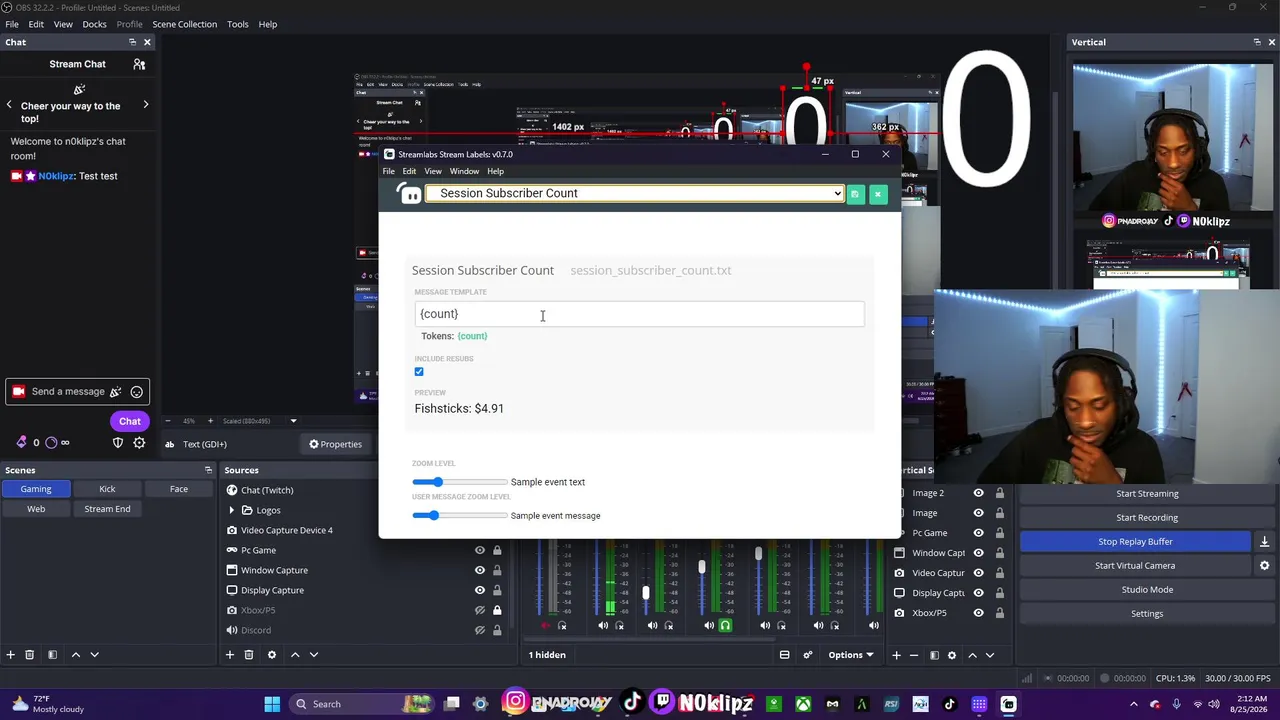
Task: Open the mixer Options dropdown
Action: [850, 655]
